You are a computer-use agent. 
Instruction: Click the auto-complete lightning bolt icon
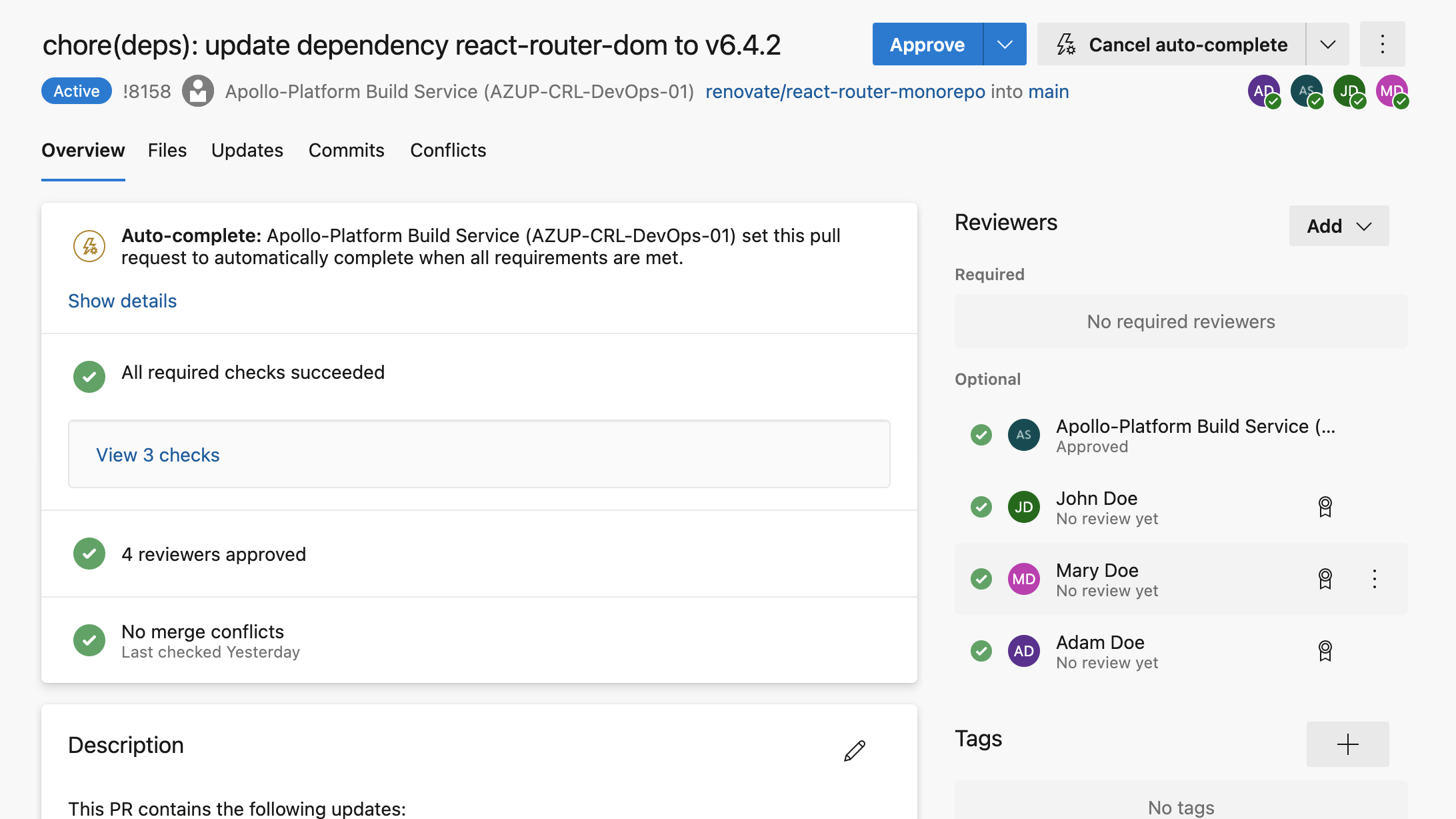point(89,245)
